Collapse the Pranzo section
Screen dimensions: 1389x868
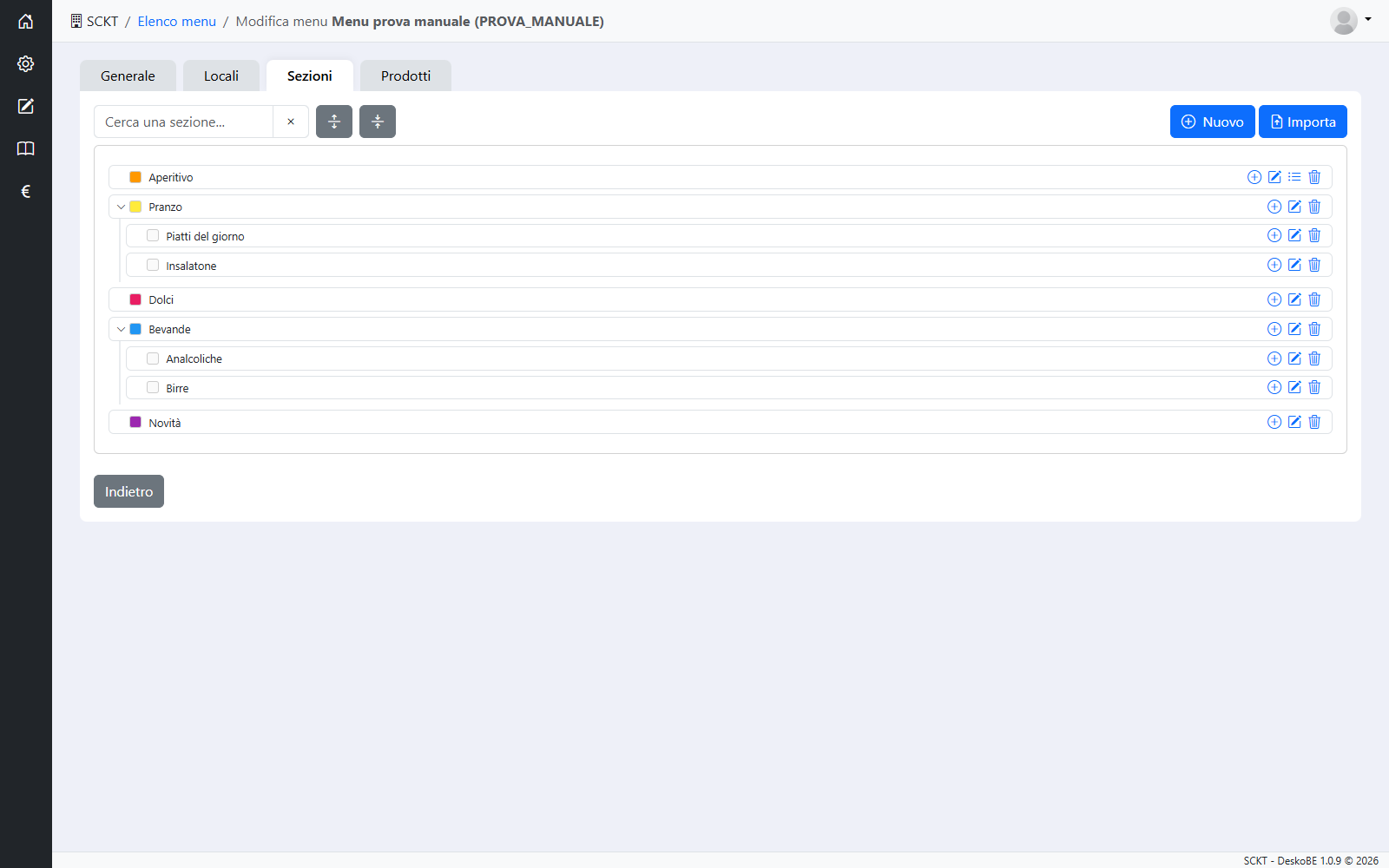click(x=121, y=207)
